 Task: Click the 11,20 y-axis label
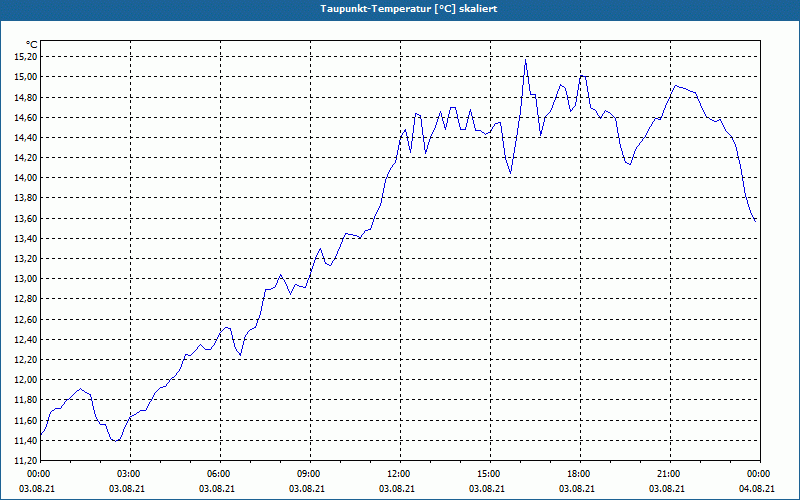click(24, 461)
